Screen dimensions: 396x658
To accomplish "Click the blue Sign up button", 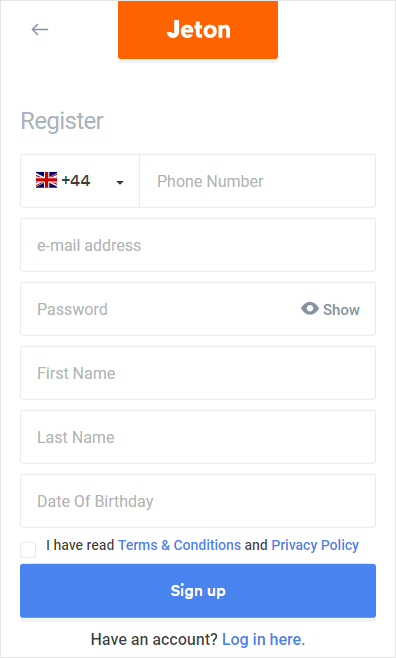I will [x=198, y=591].
